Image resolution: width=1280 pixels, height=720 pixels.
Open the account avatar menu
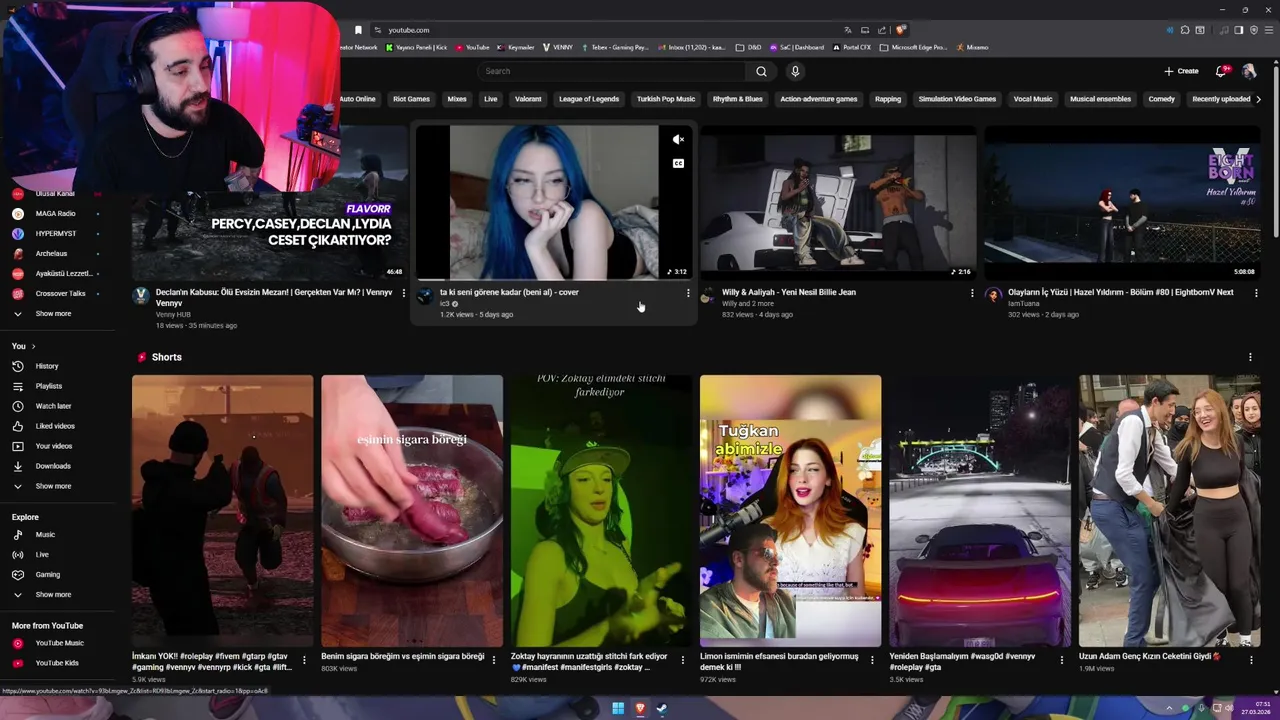(1248, 71)
